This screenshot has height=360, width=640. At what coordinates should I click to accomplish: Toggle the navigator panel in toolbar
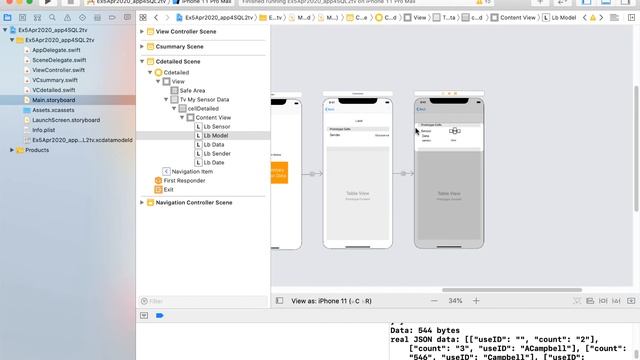click(587, 2)
